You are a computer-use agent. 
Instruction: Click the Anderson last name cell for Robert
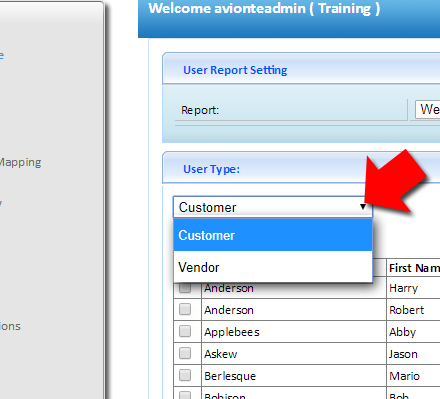click(x=229, y=310)
